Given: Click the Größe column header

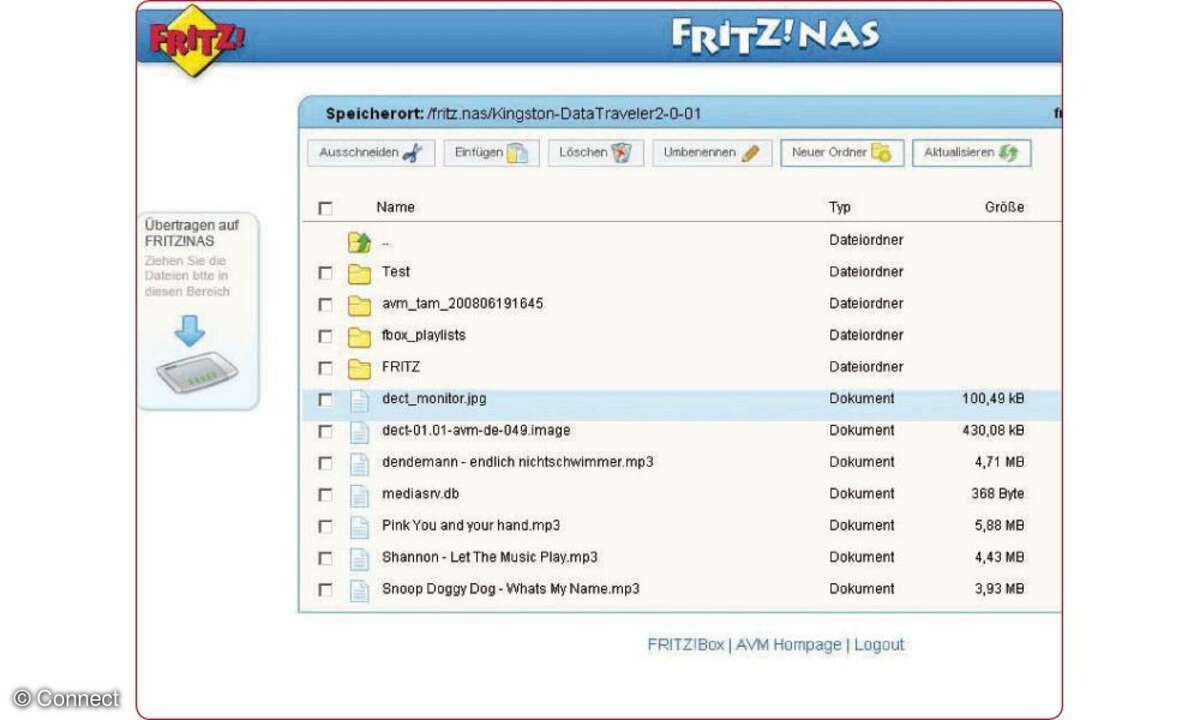Looking at the screenshot, I should coord(1004,207).
